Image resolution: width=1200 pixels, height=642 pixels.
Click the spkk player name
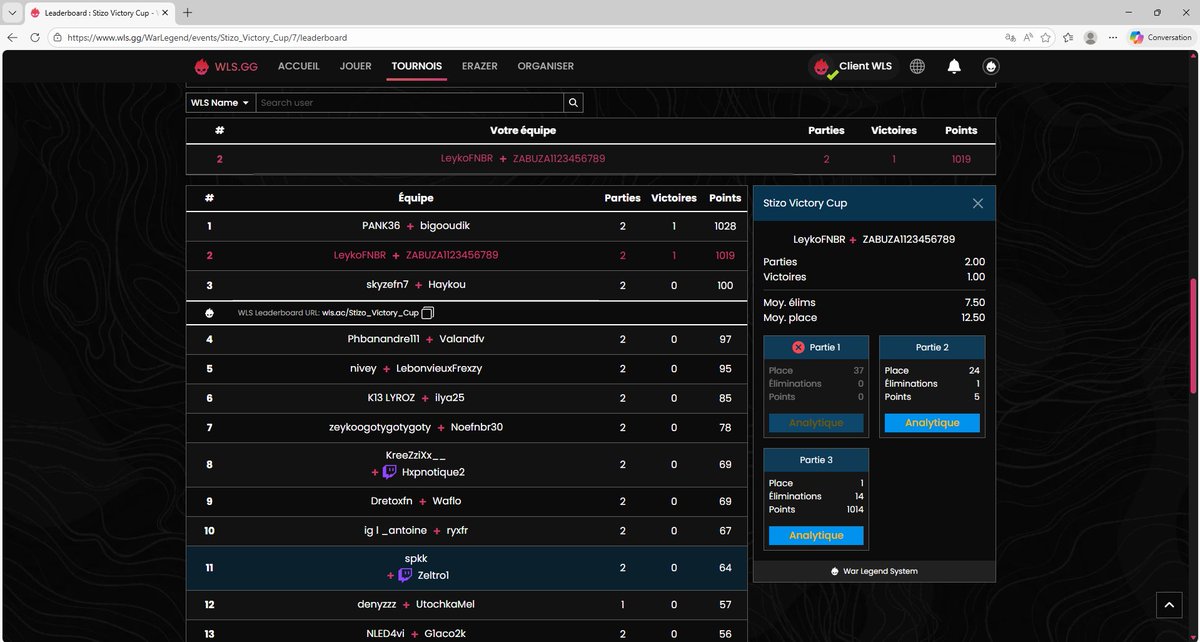point(416,558)
